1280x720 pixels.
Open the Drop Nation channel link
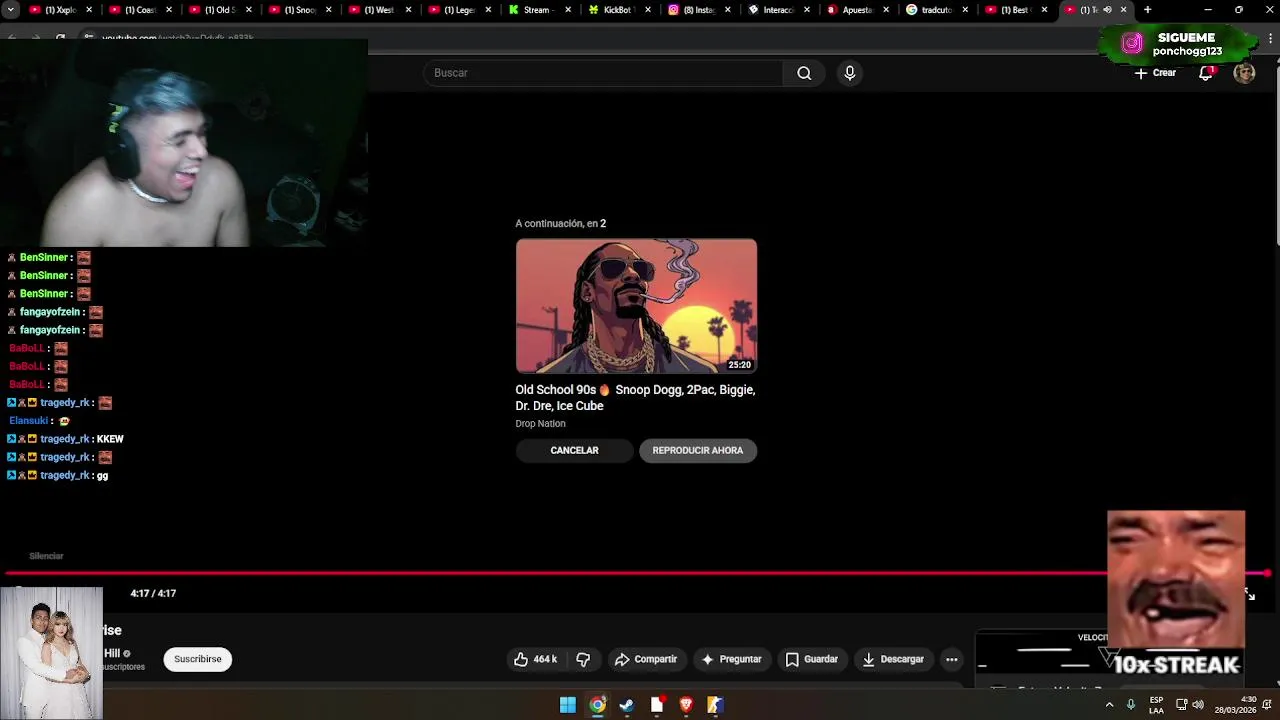(540, 424)
